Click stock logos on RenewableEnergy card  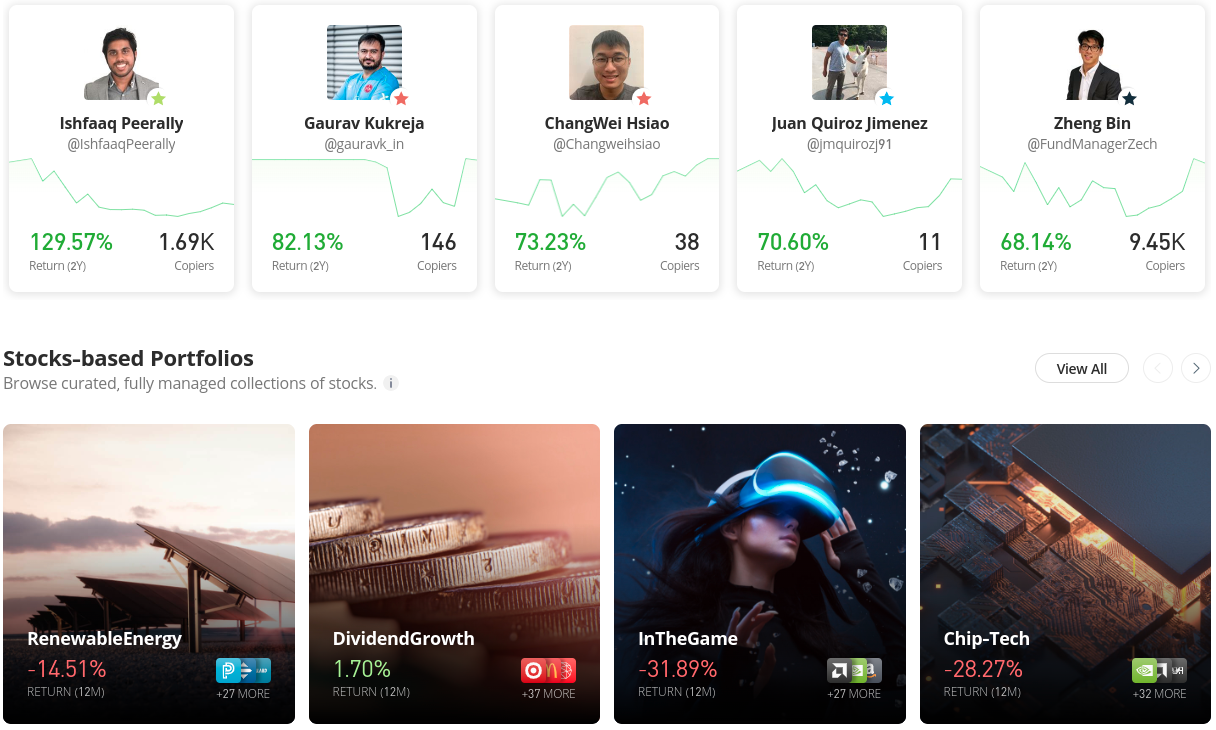(243, 670)
